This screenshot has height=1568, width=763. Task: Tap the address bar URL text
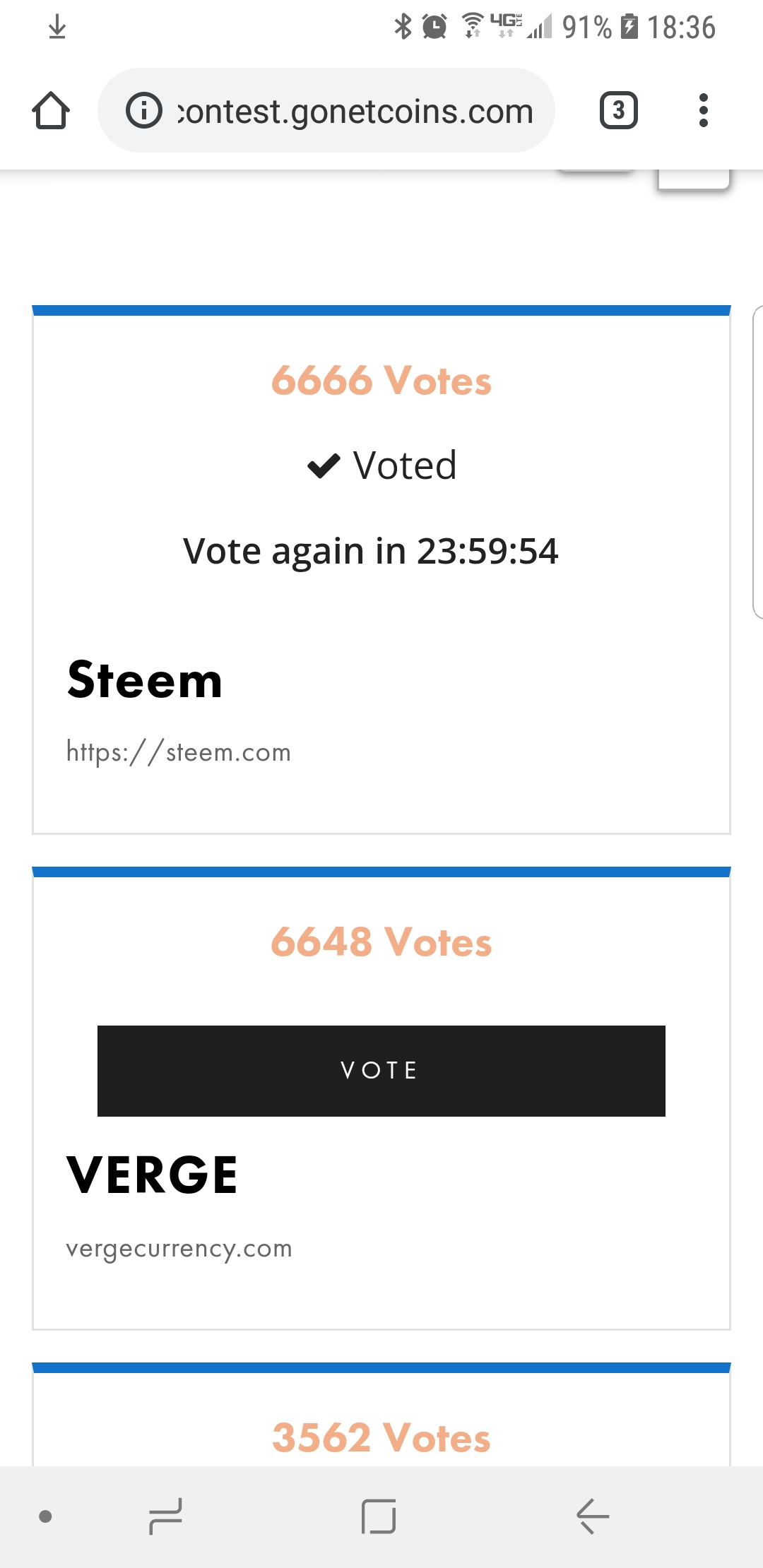[x=355, y=112]
